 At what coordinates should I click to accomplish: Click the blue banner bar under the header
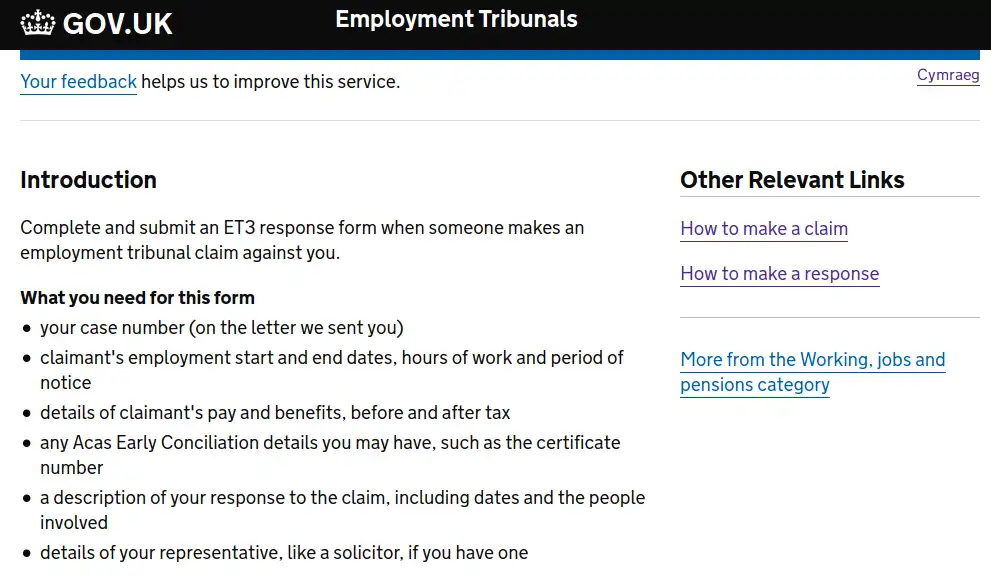tap(499, 55)
